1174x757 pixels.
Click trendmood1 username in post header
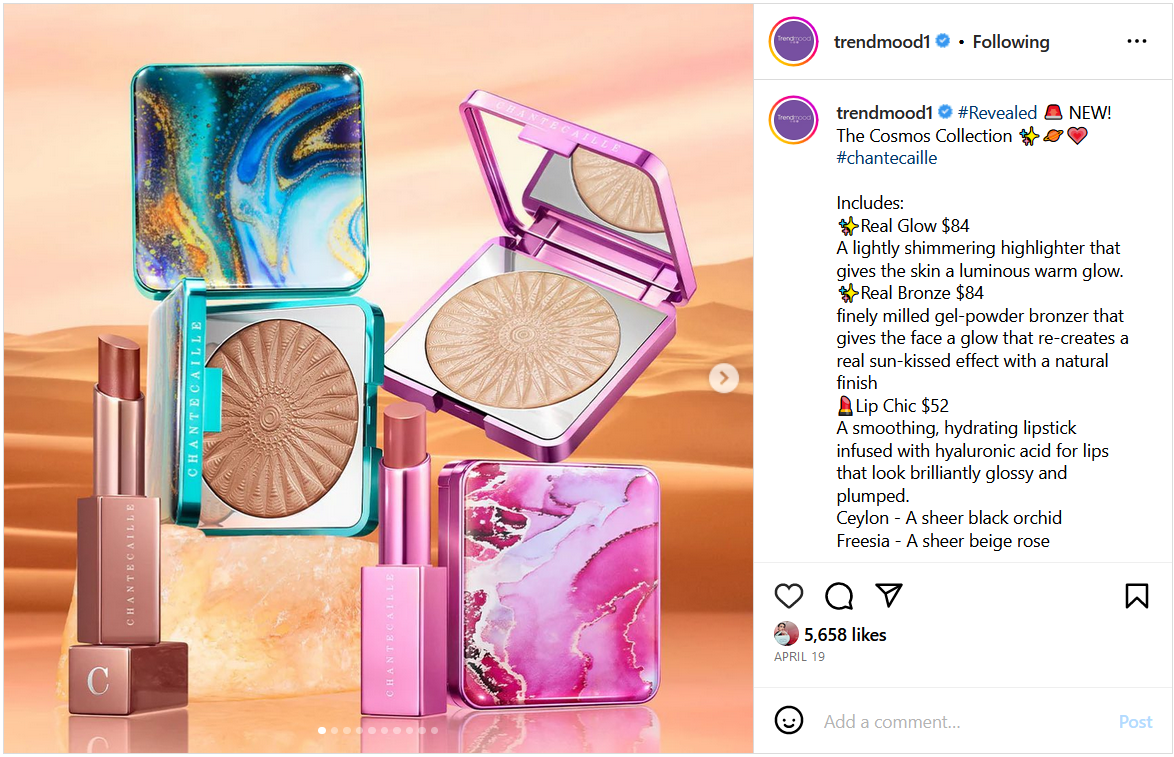tap(881, 42)
